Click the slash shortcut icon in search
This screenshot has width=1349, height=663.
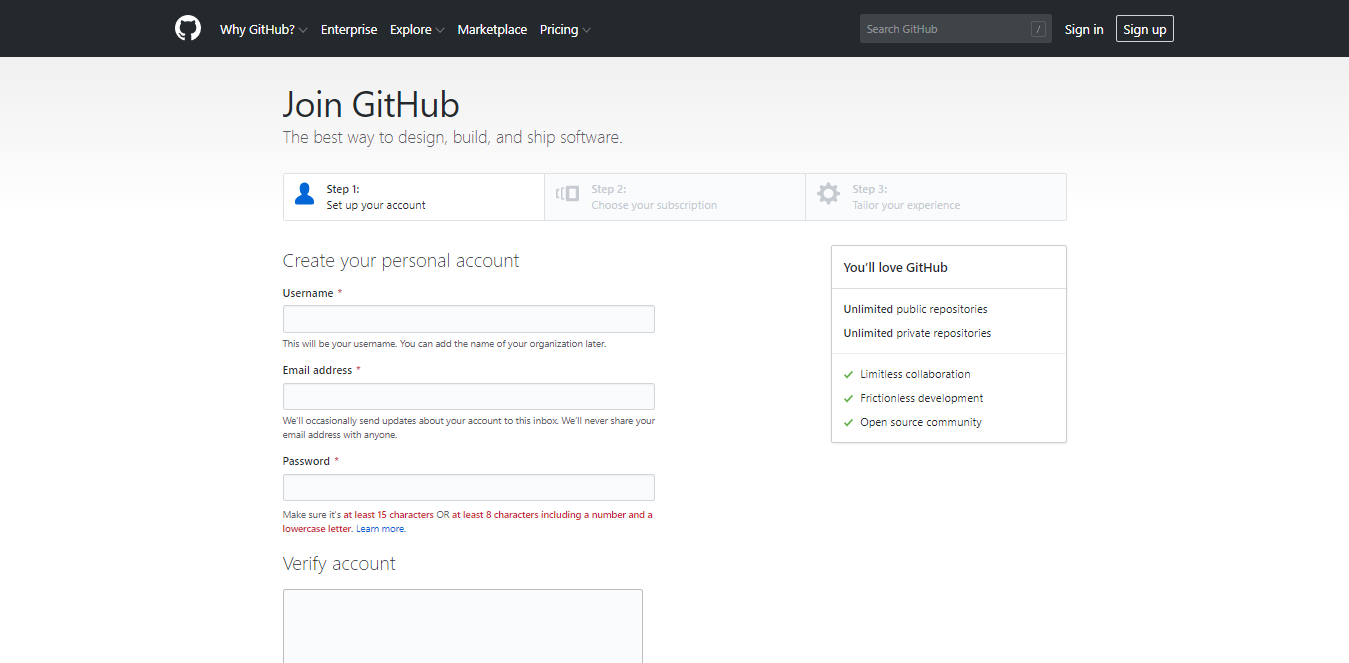1038,29
